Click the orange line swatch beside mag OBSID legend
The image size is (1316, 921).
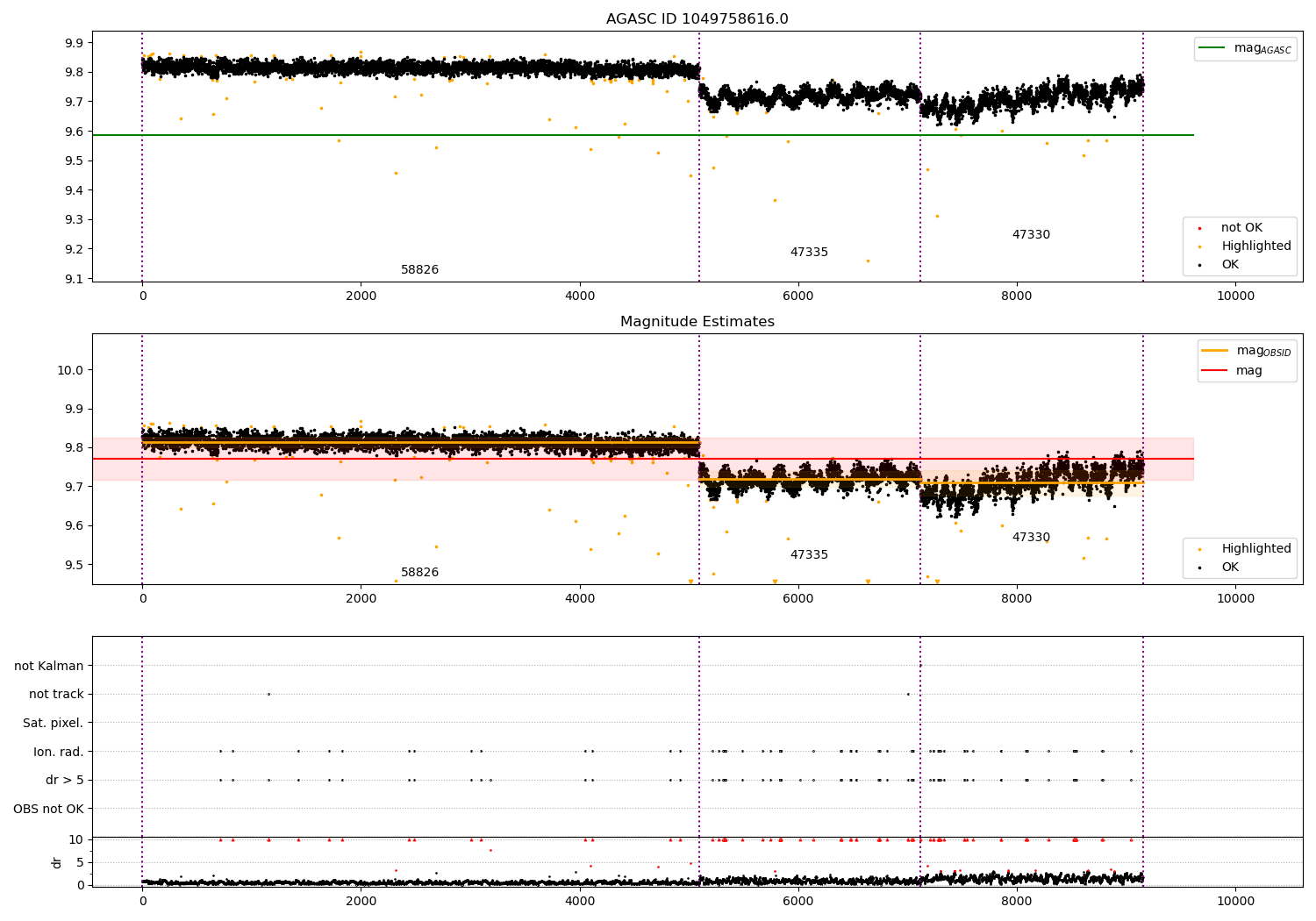(x=1215, y=351)
